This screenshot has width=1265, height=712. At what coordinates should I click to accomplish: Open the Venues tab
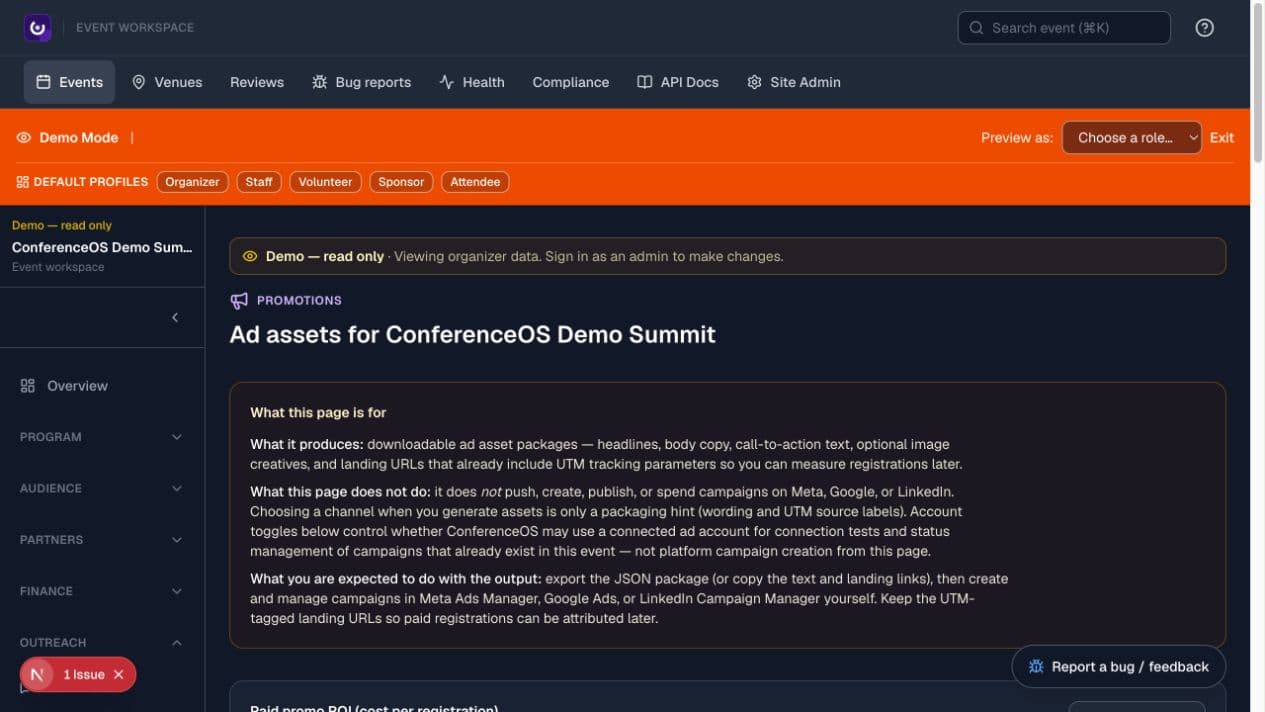(167, 82)
